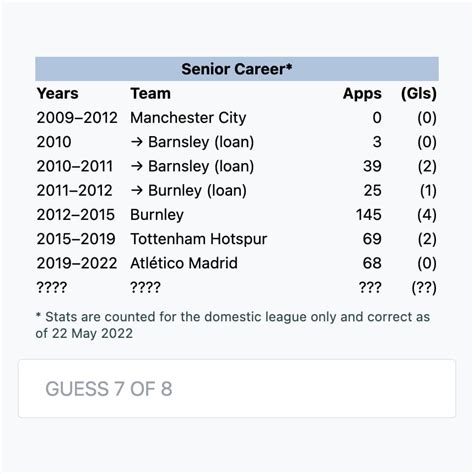Select the Burnley loan team entry
The width and height of the screenshot is (474, 474).
(188, 191)
